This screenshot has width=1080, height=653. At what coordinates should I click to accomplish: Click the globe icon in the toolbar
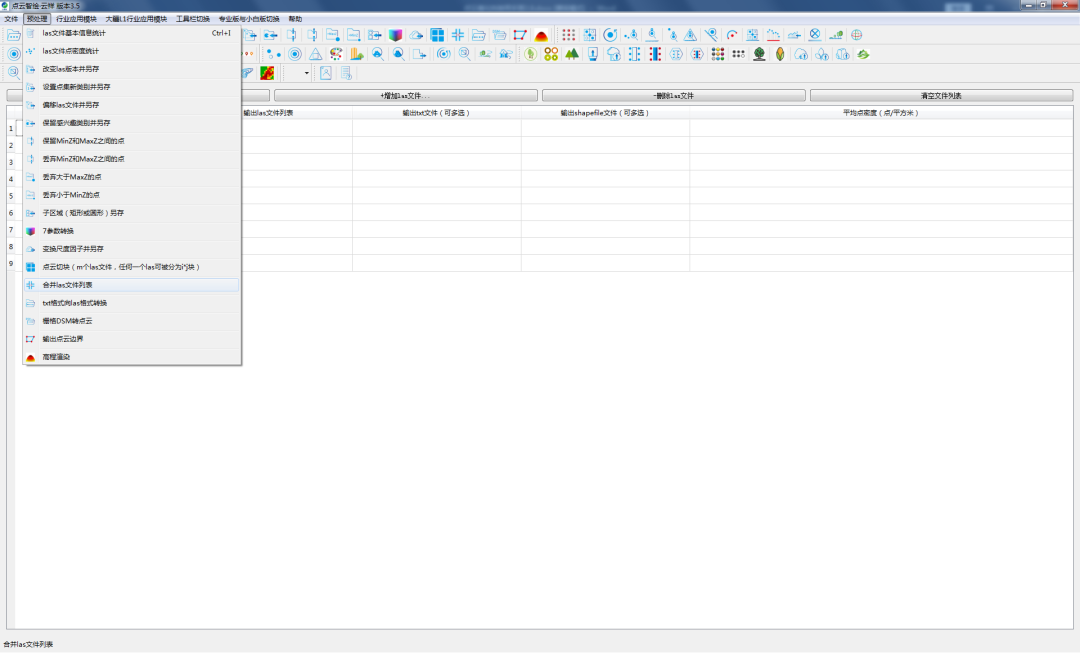click(x=856, y=35)
